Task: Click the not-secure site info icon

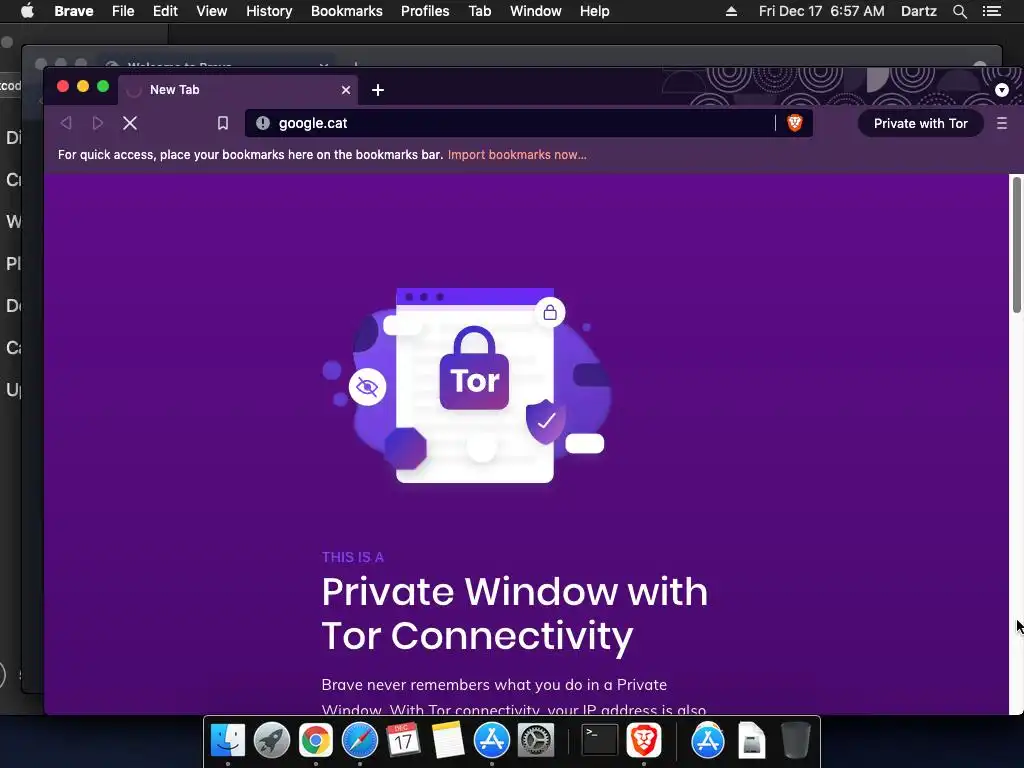Action: [263, 123]
